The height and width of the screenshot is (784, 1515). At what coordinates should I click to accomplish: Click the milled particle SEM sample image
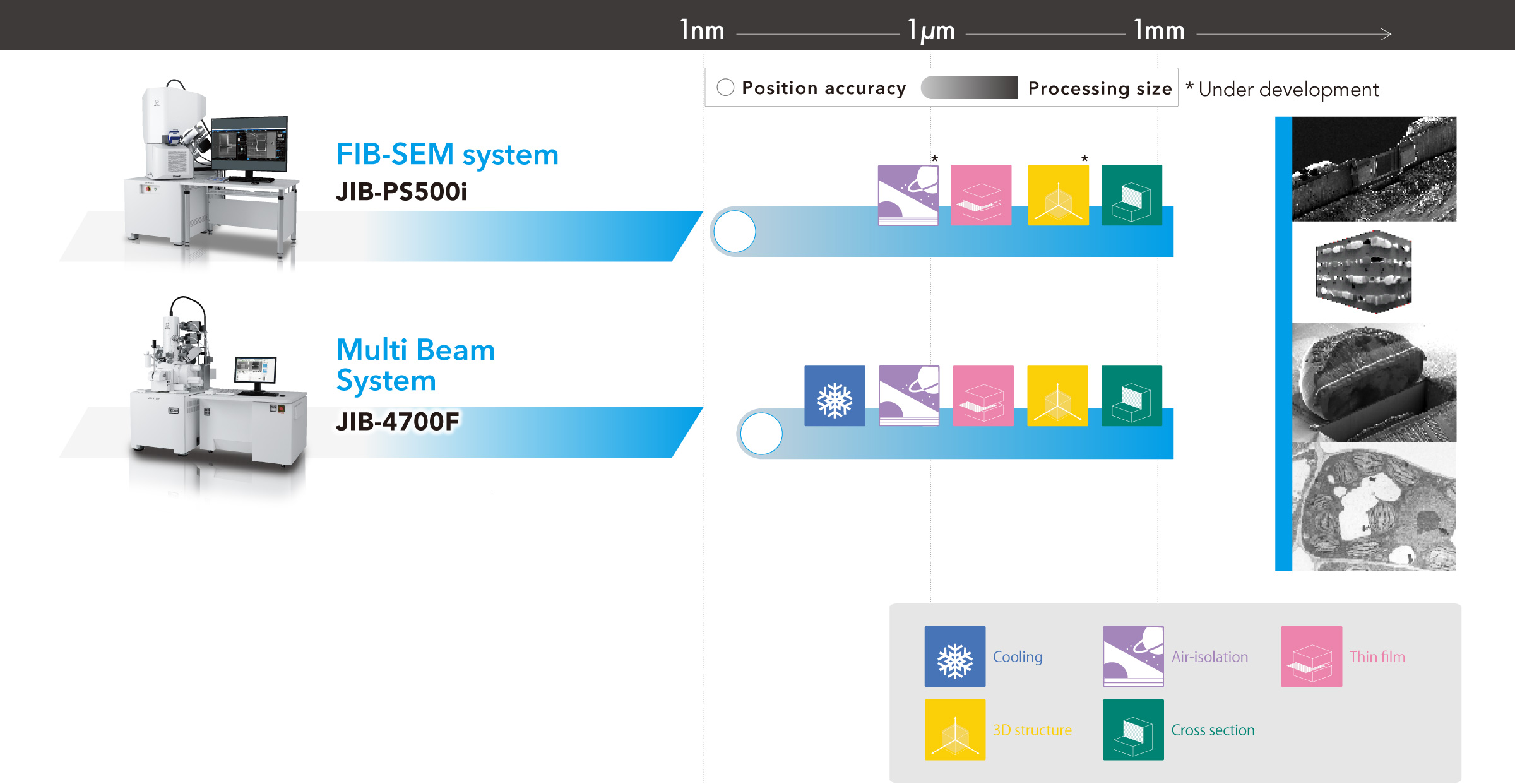pyautogui.click(x=1374, y=383)
